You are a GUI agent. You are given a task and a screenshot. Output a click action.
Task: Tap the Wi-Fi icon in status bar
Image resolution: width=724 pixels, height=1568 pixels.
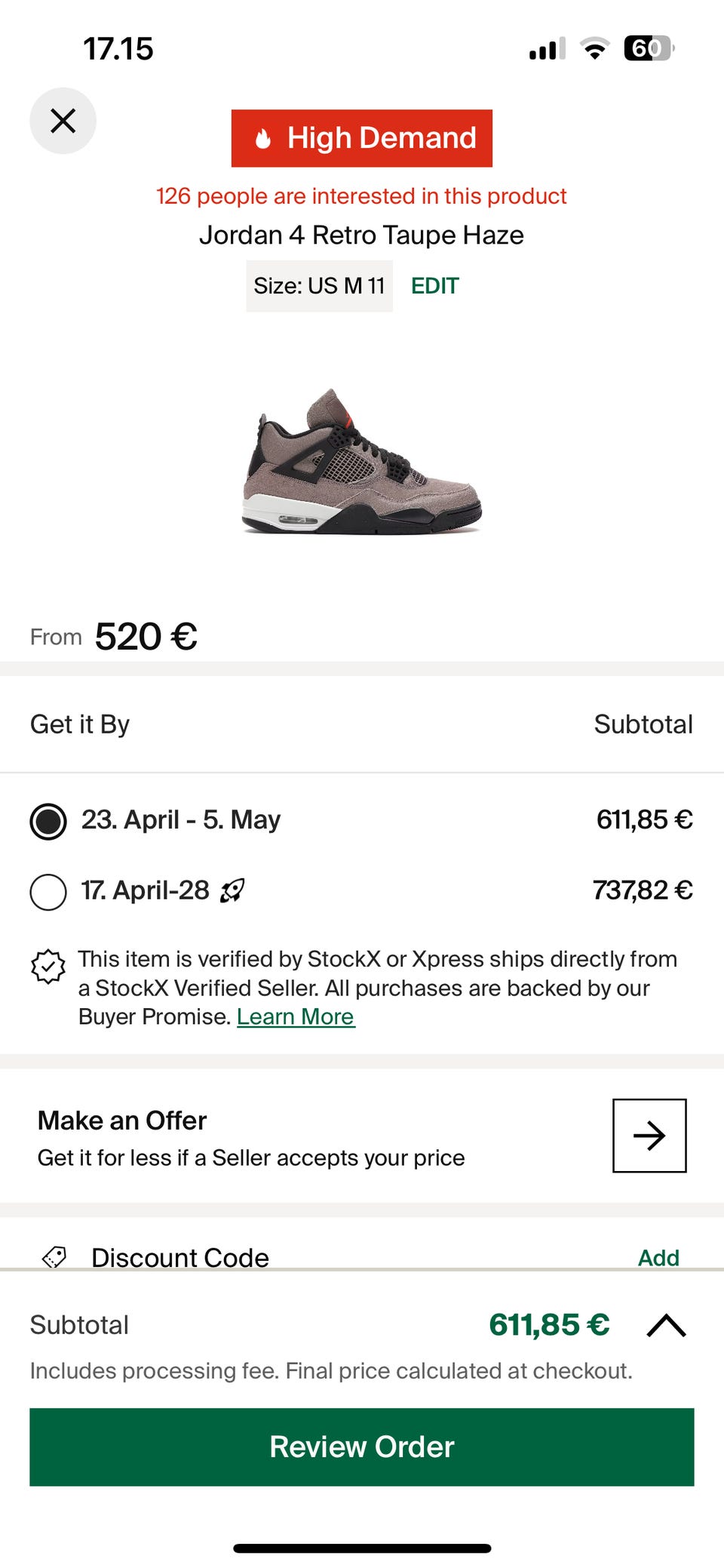pyautogui.click(x=595, y=49)
